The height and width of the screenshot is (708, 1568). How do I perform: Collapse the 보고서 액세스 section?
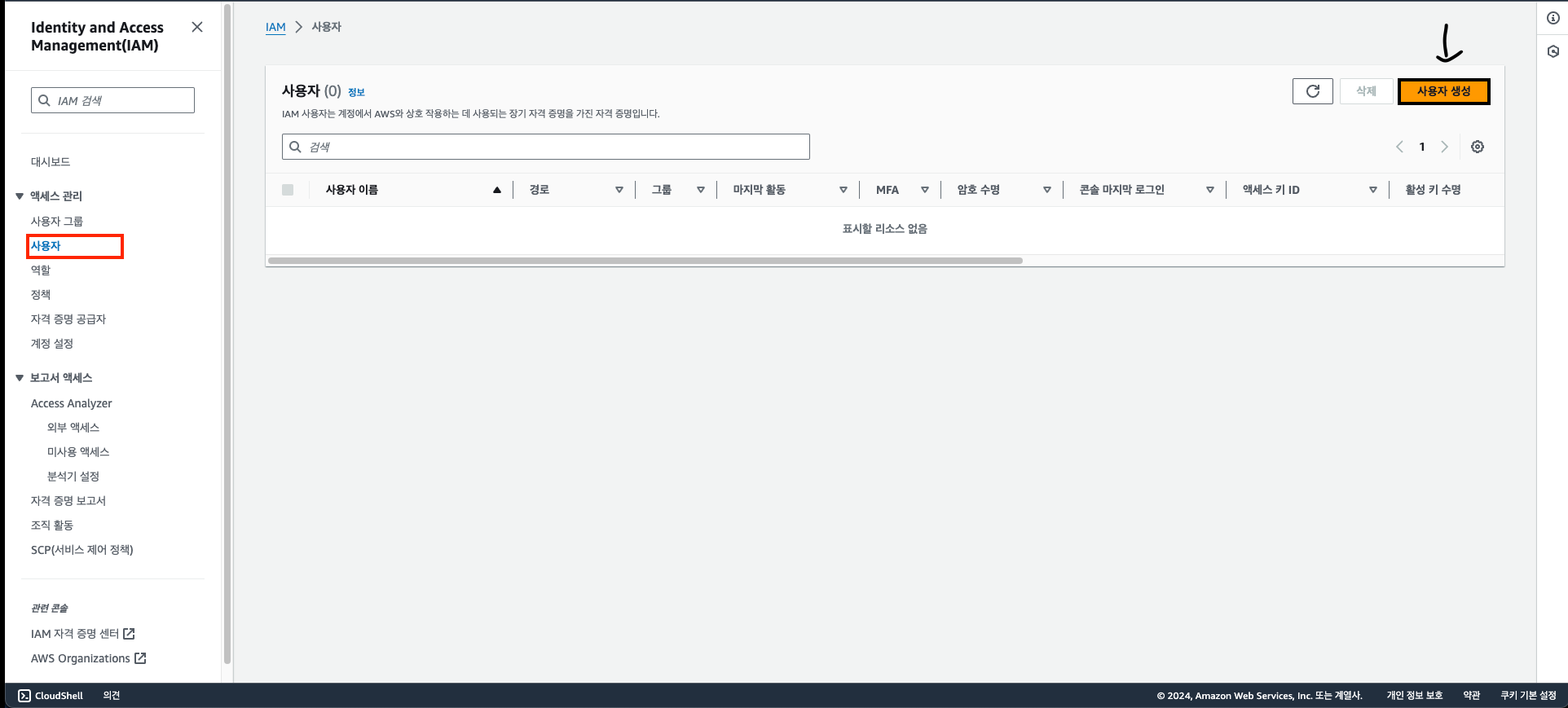[x=20, y=378]
